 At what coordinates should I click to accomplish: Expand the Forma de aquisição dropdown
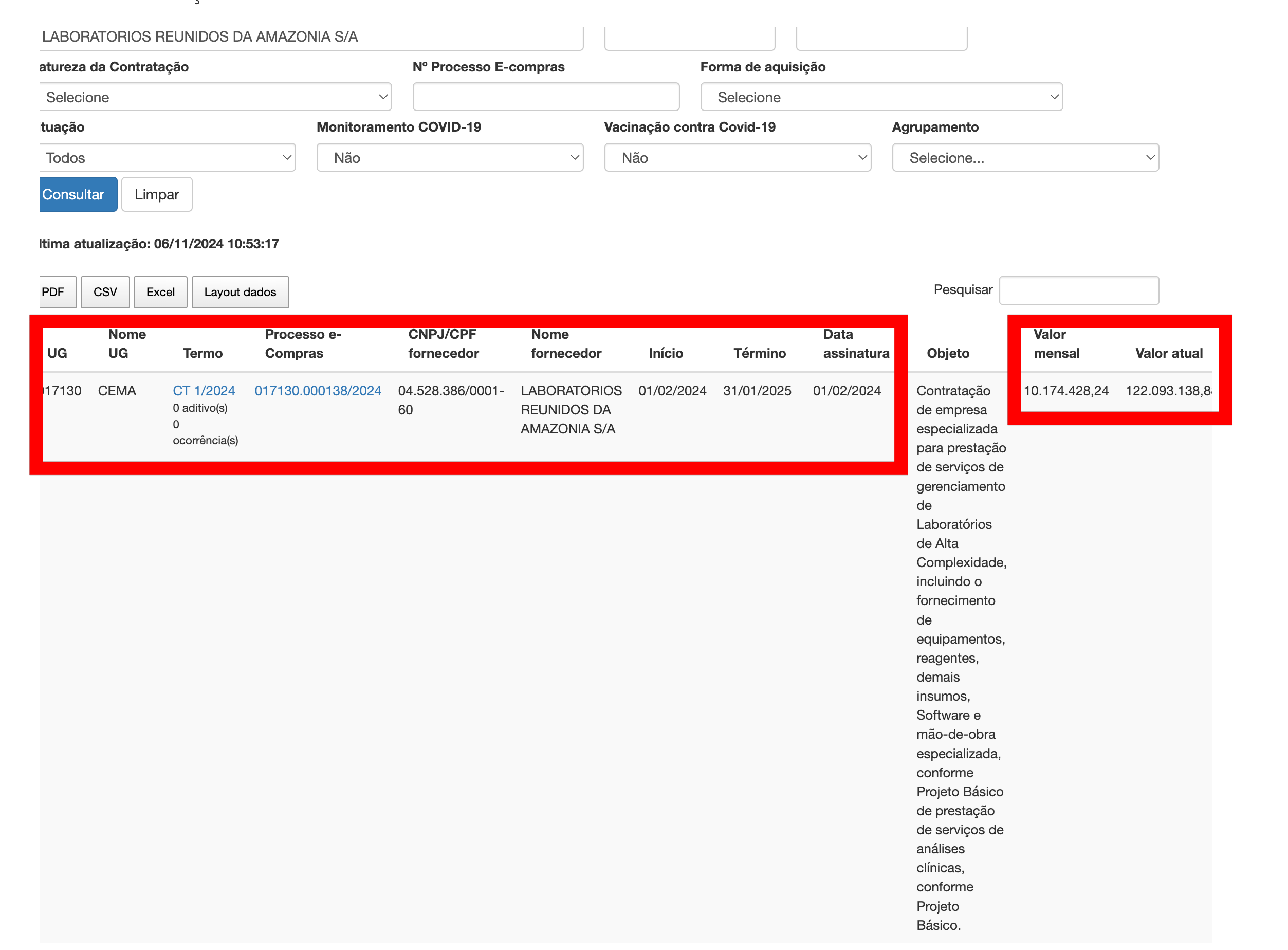(x=882, y=97)
